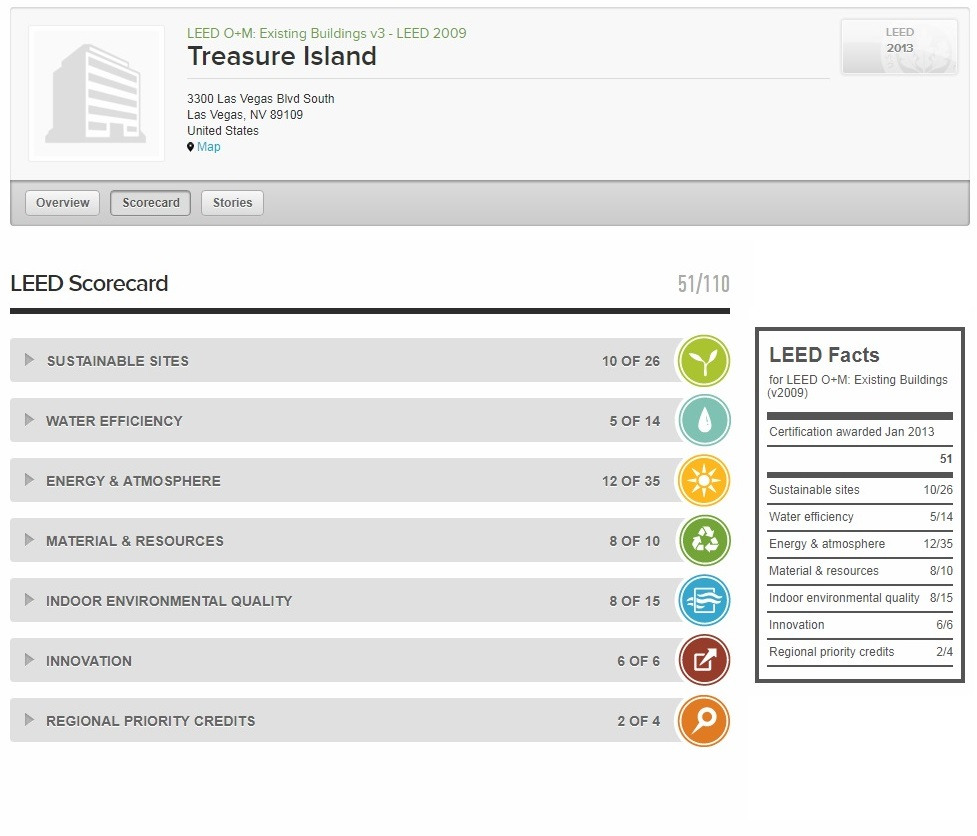Click the 12 OF 35 score

[631, 481]
